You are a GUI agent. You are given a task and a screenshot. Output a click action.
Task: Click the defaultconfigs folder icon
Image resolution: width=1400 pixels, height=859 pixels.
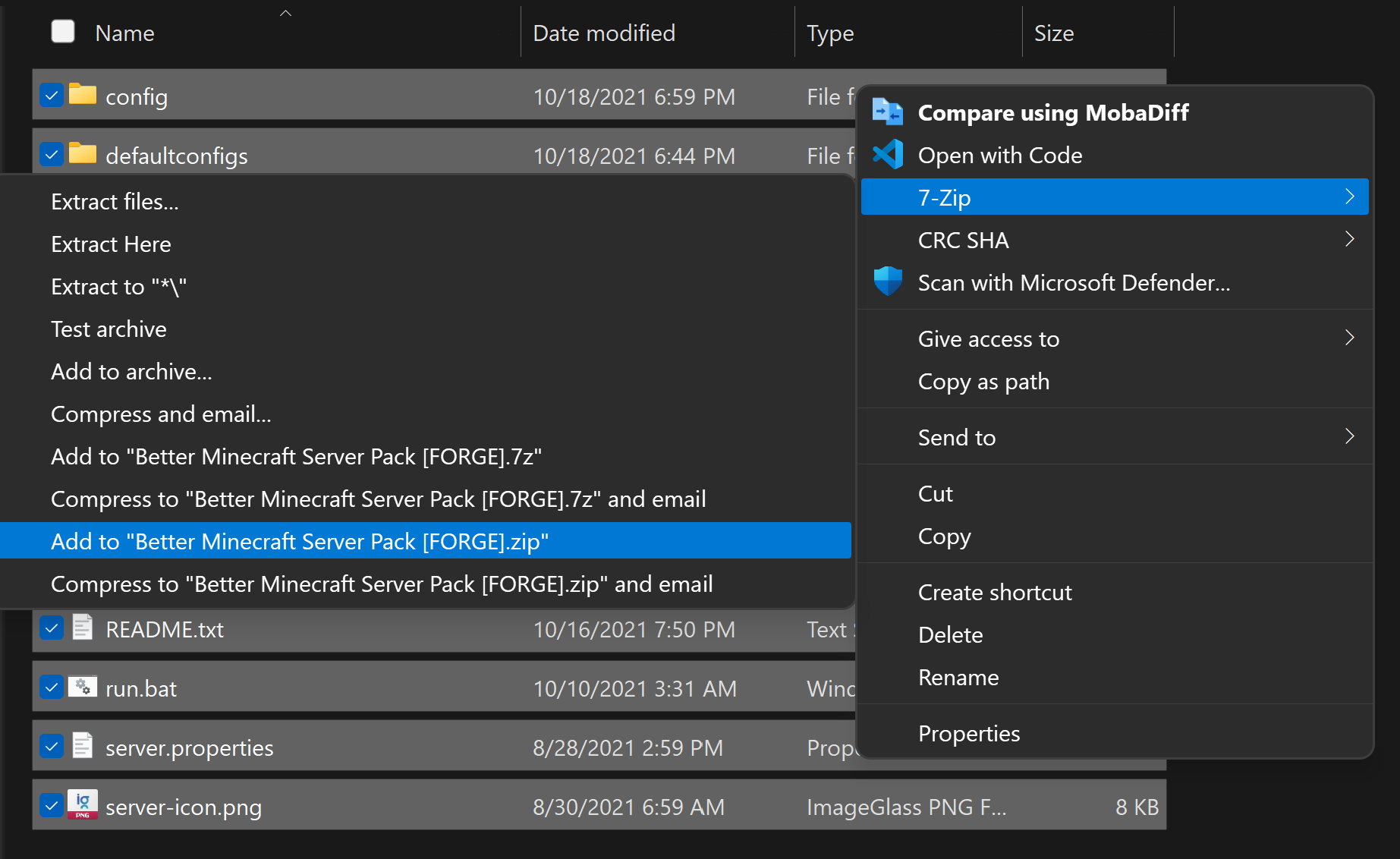coord(83,154)
